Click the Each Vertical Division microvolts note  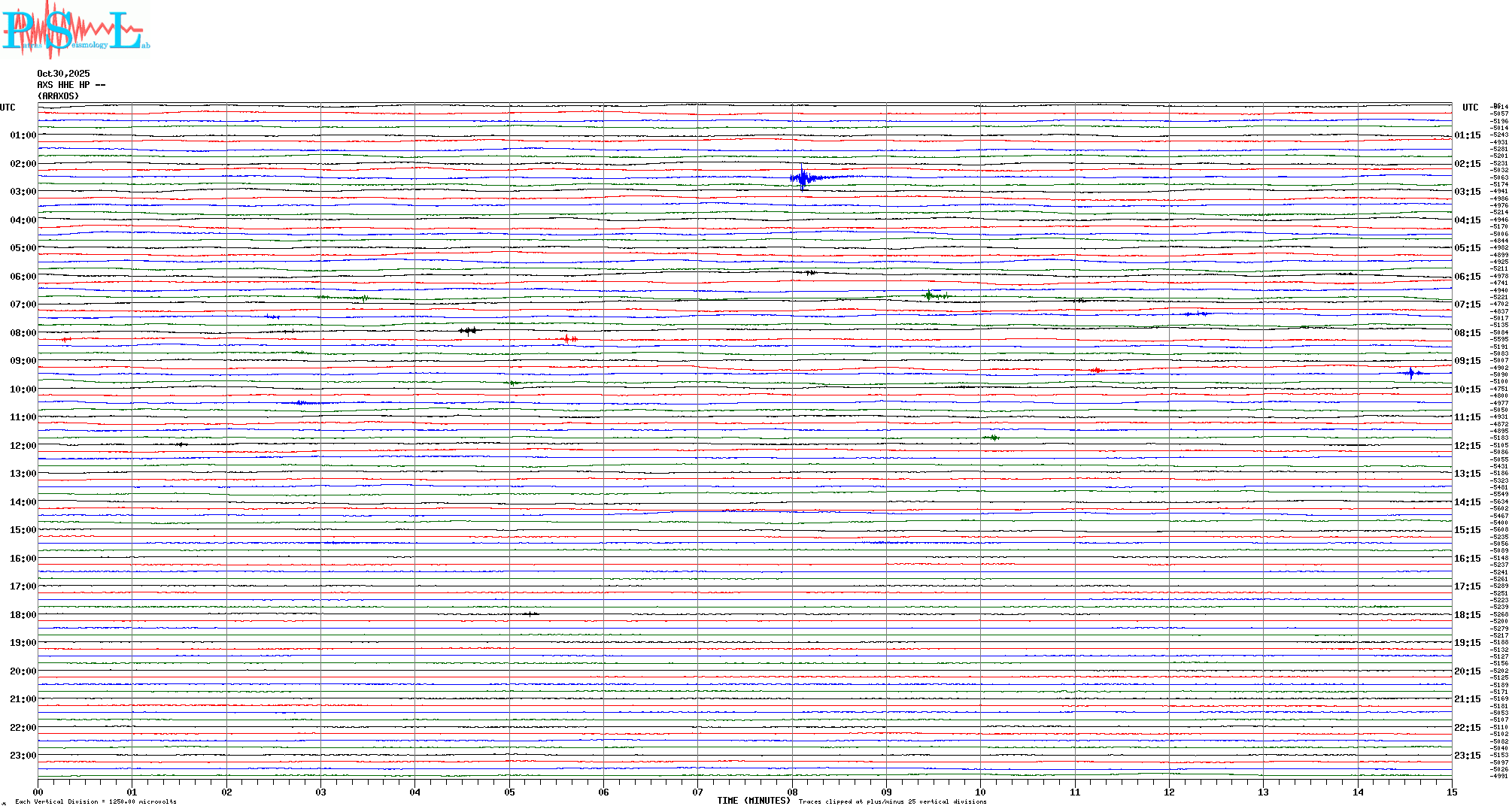pos(96,801)
